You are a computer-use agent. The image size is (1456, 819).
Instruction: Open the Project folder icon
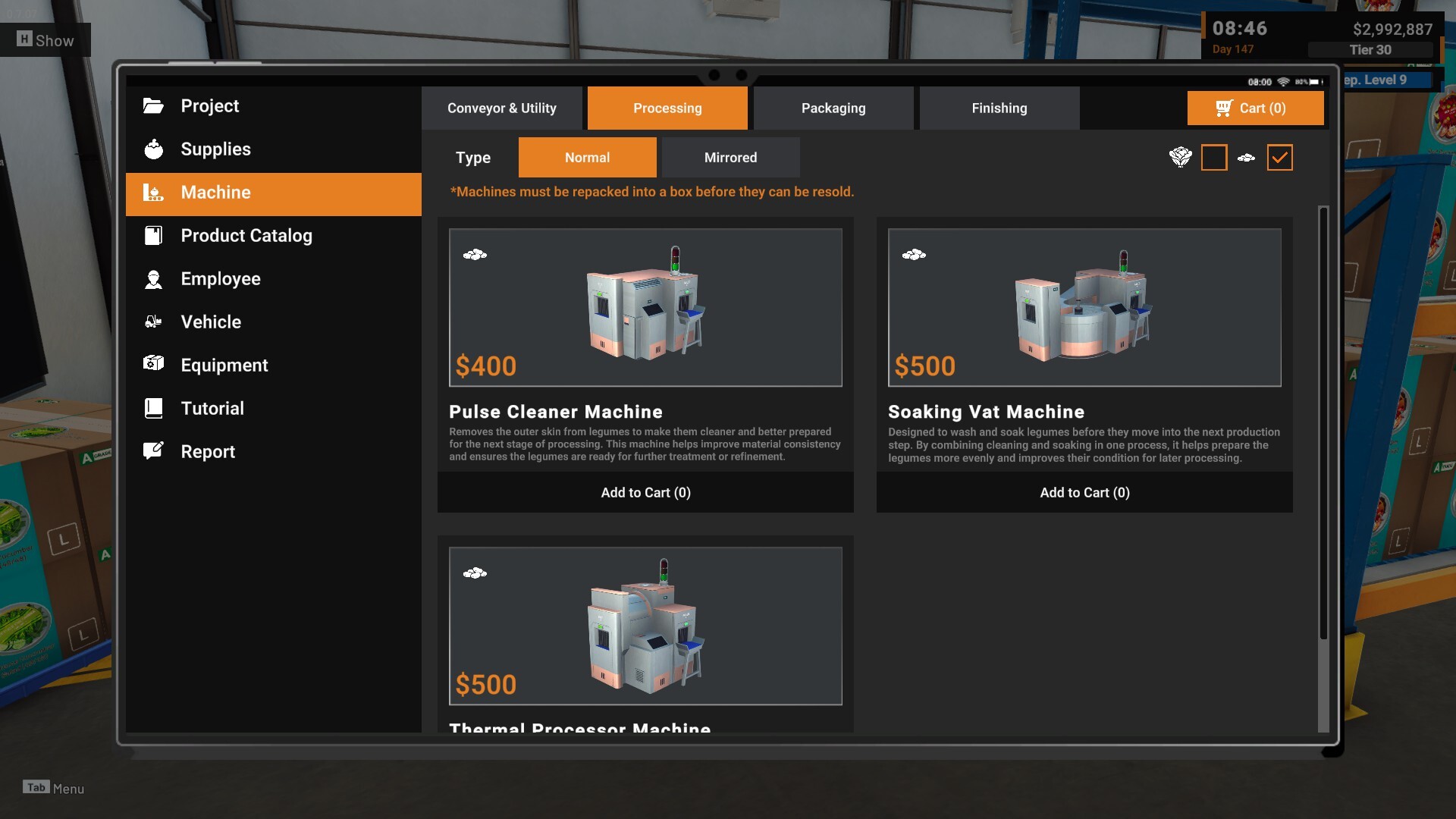pos(153,106)
